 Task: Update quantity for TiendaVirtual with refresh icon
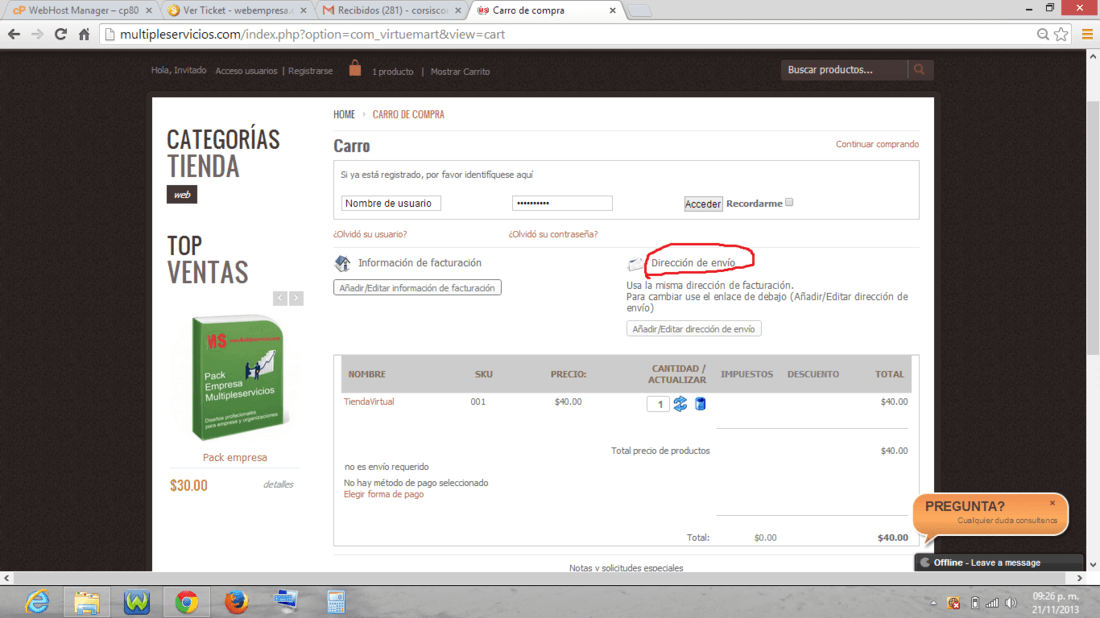click(680, 403)
